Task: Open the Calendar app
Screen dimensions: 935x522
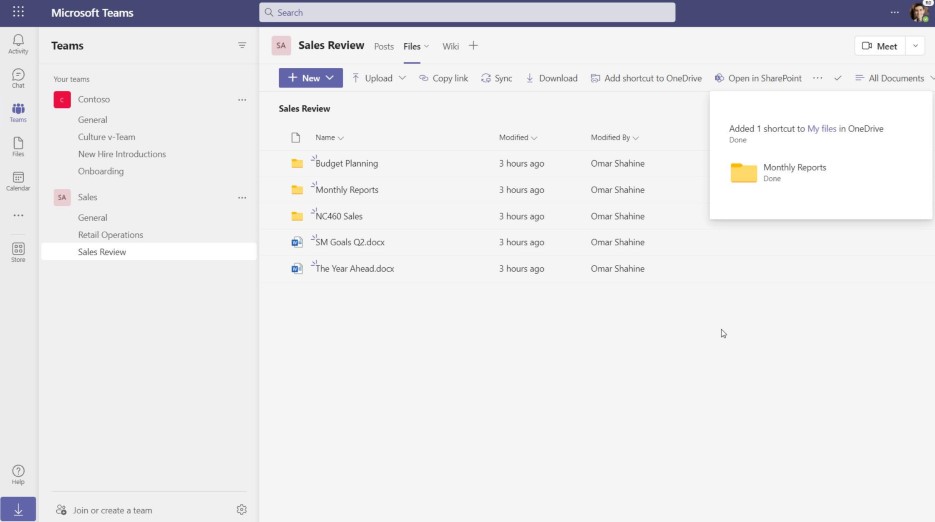Action: 18,181
